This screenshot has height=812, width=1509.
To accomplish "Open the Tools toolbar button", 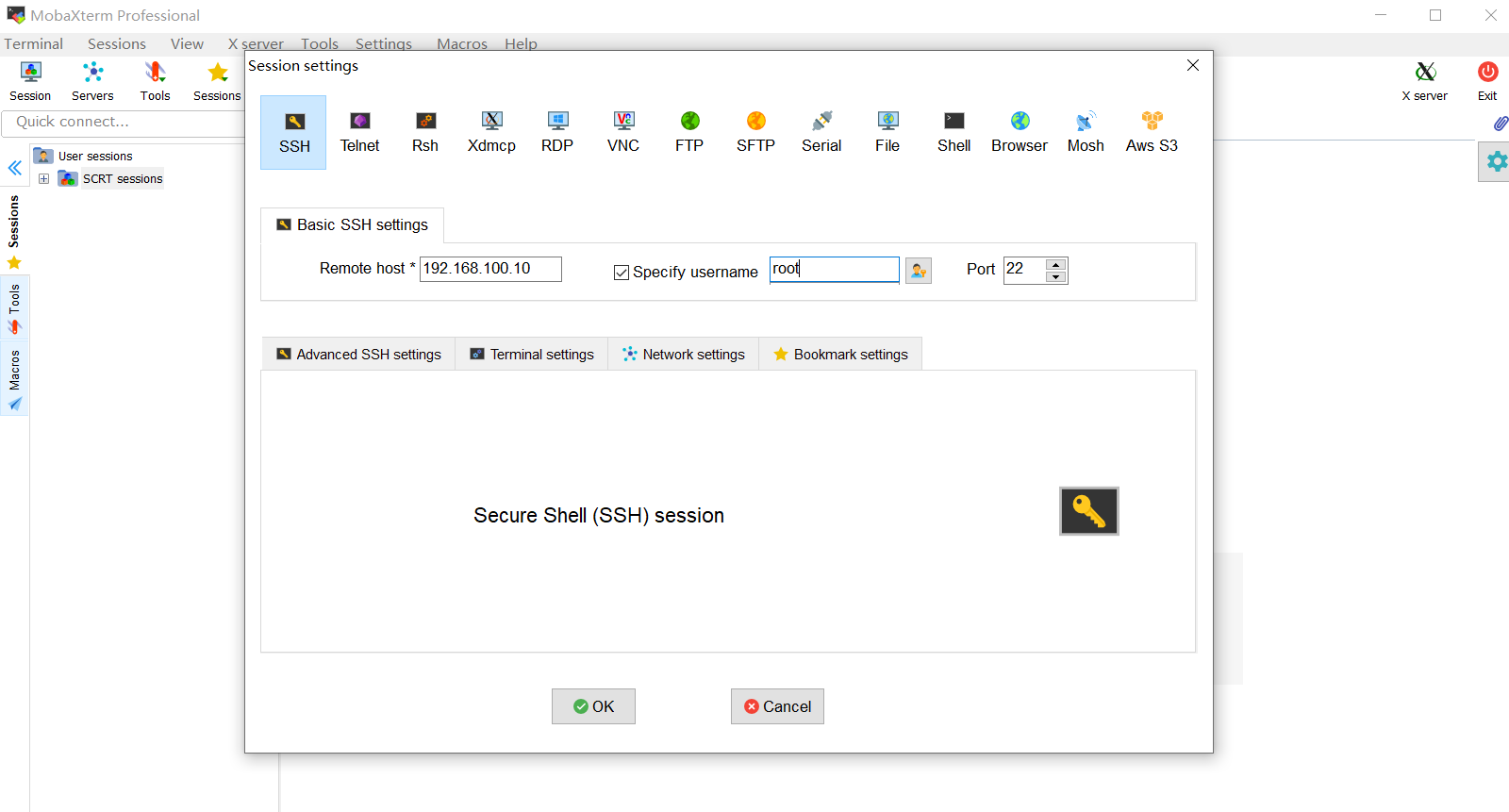I will (x=155, y=82).
